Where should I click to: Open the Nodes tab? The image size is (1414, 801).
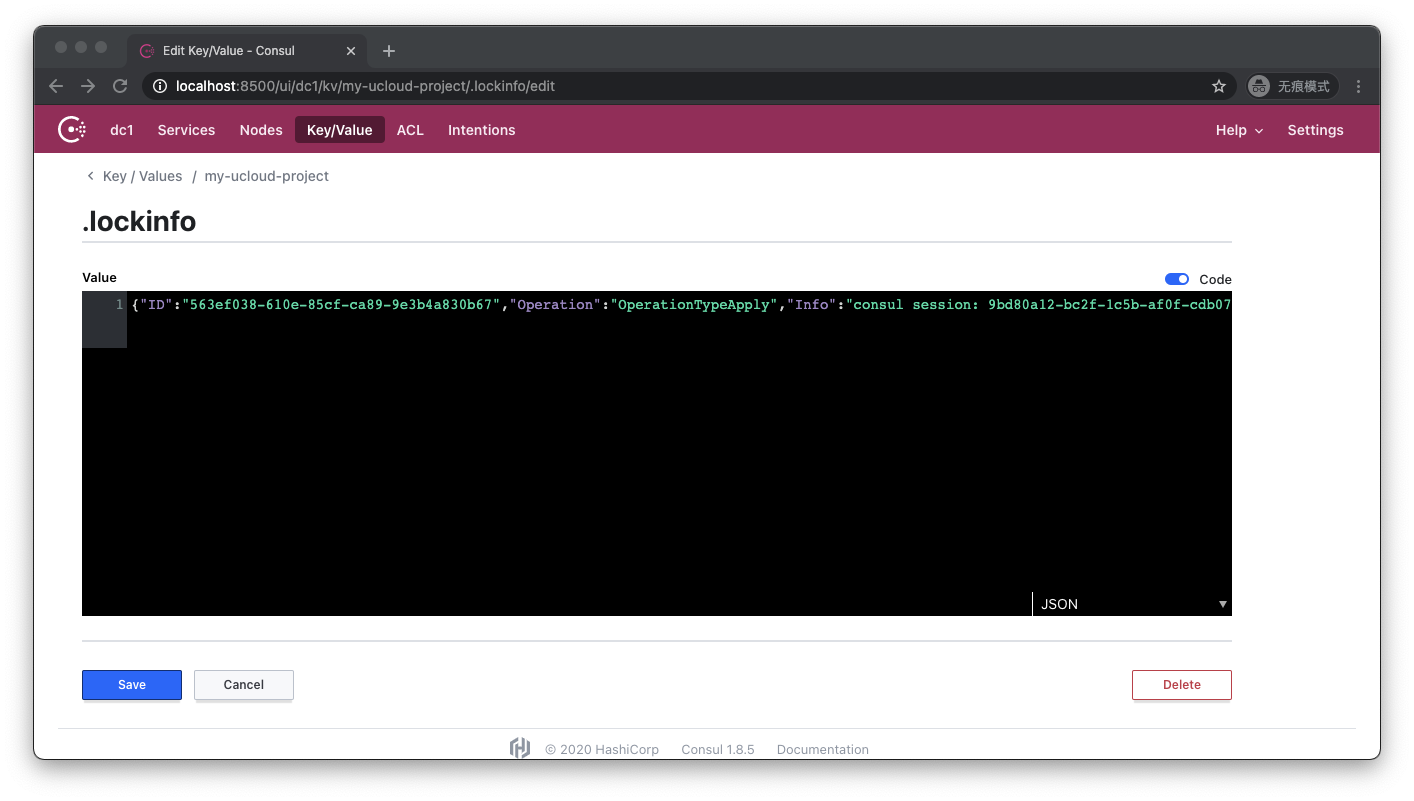click(261, 130)
